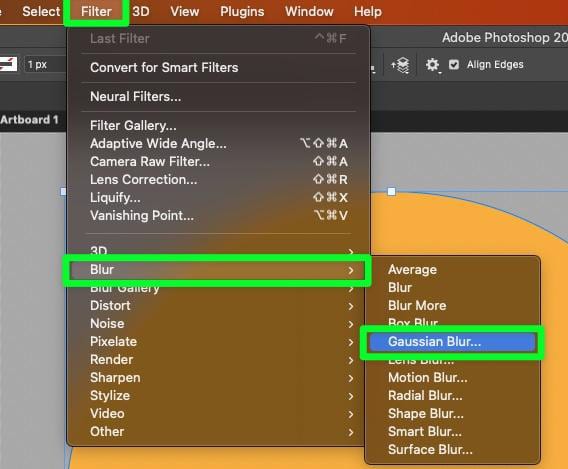Select the Artboard 1 document tab

tap(29, 120)
